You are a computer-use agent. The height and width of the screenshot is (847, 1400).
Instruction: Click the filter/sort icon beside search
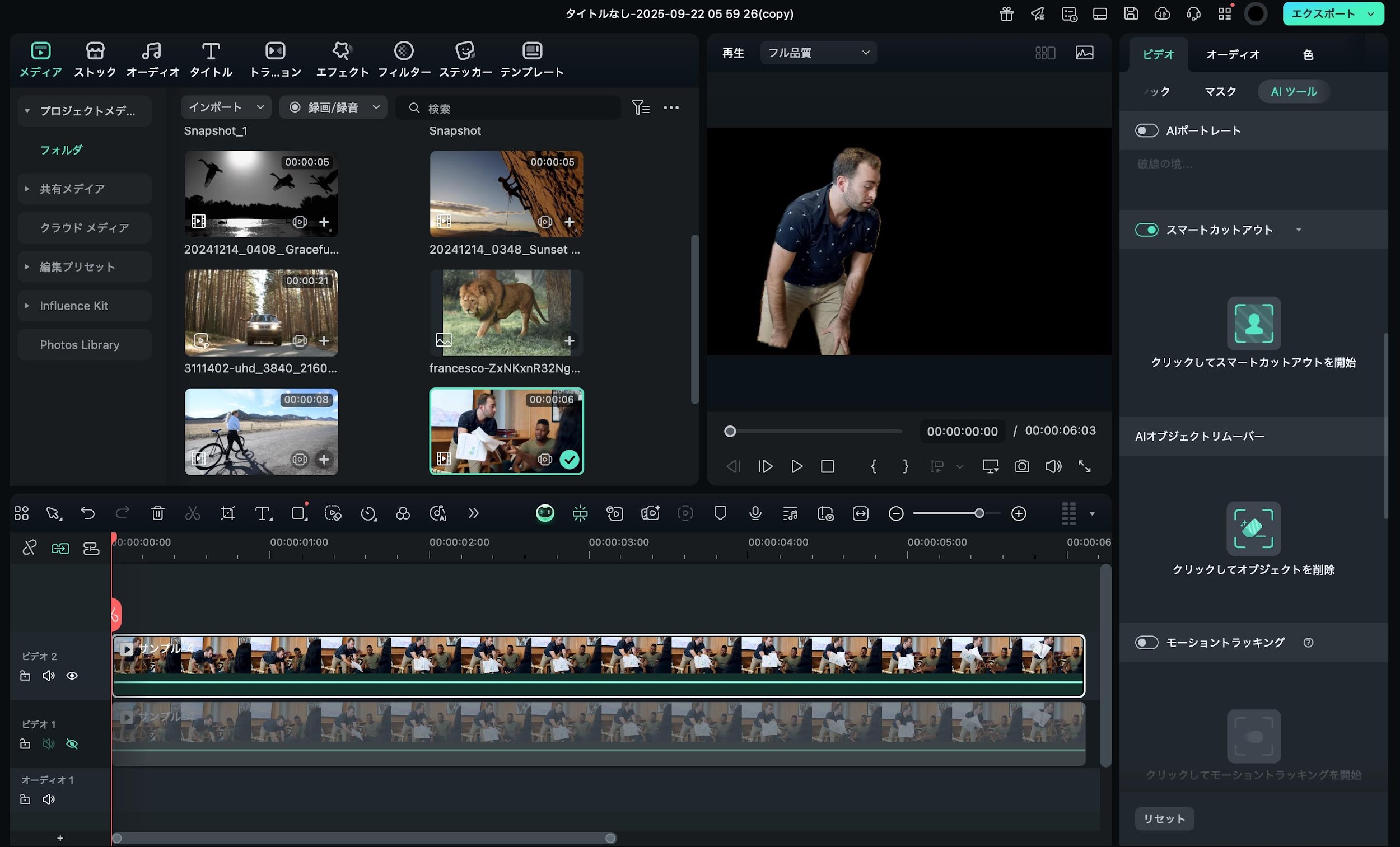640,107
